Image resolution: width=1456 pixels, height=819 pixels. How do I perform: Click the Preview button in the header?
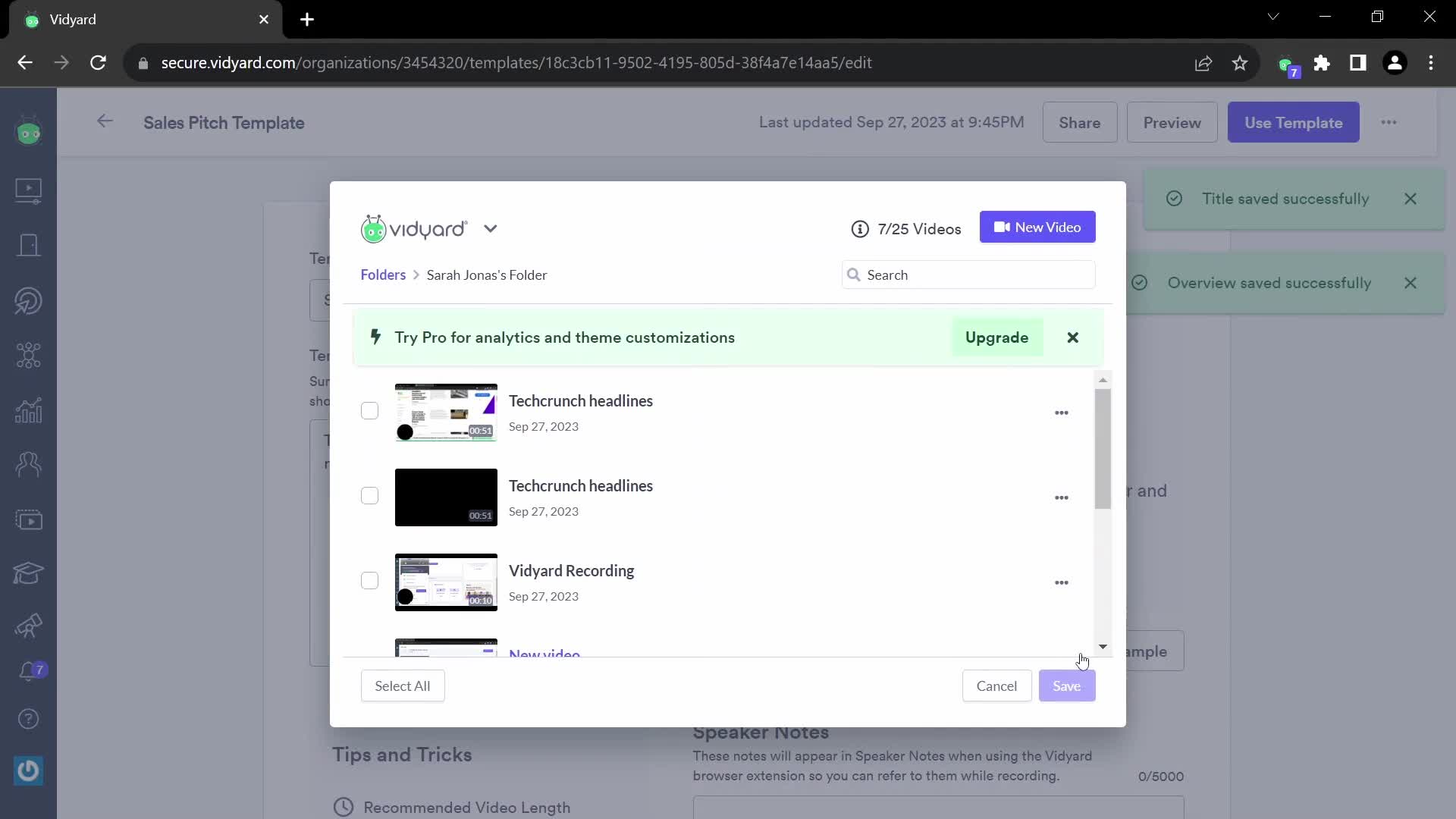1172,122
